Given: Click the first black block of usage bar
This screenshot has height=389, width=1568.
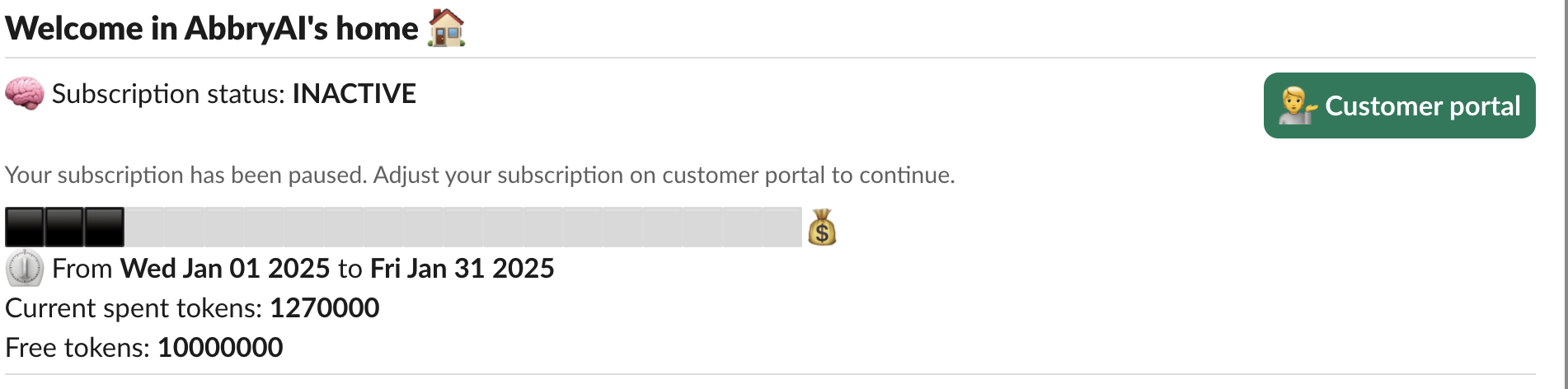Looking at the screenshot, I should click(25, 227).
